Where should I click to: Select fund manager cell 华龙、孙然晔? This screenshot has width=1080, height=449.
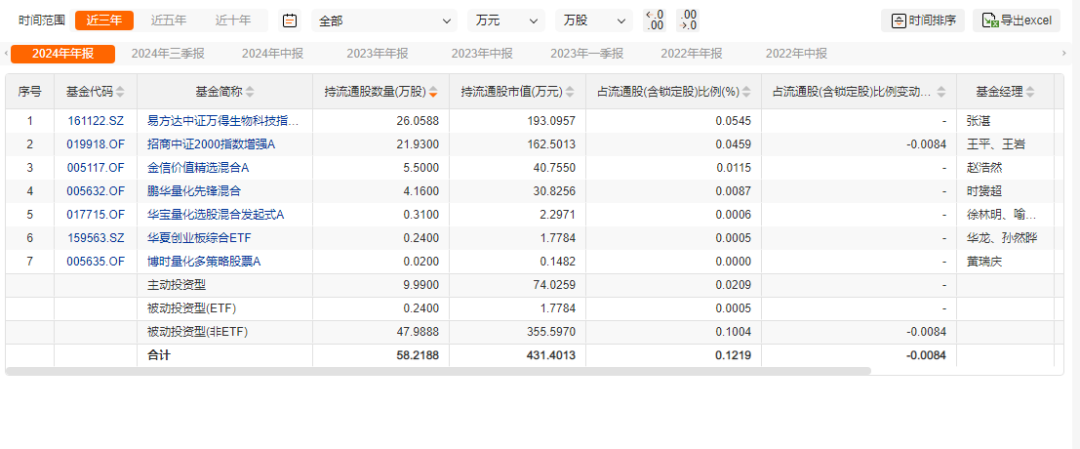pyautogui.click(x=1001, y=238)
